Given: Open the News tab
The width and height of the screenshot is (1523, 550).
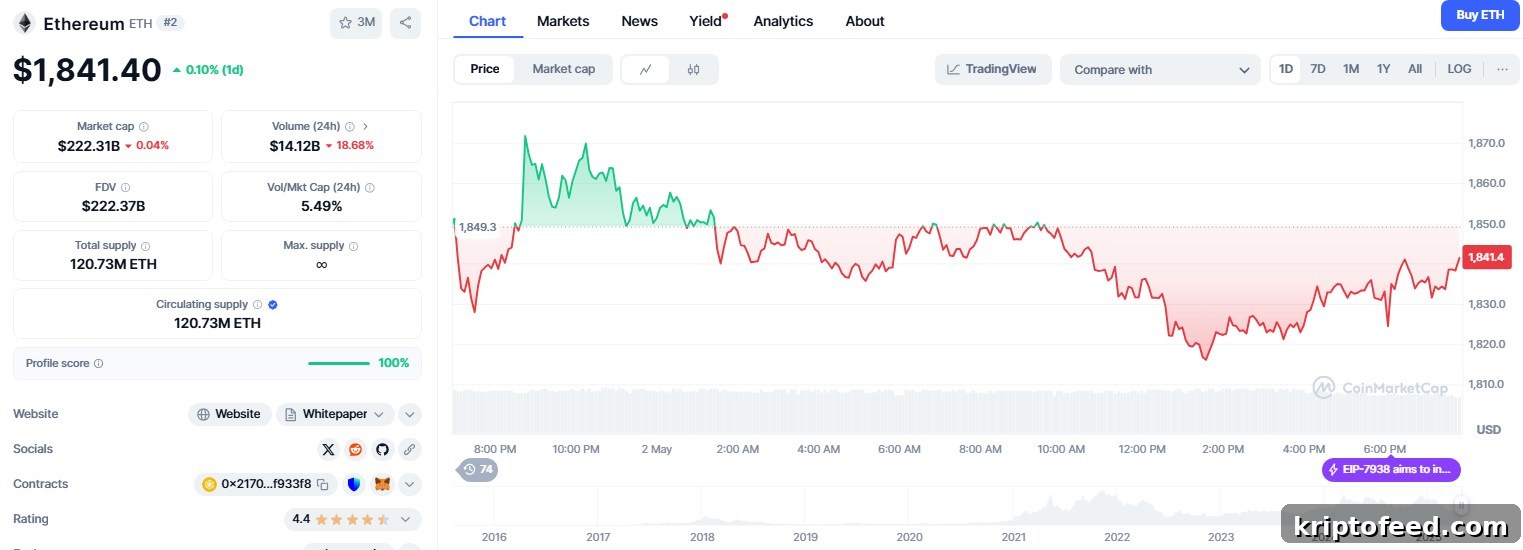Looking at the screenshot, I should (x=640, y=21).
